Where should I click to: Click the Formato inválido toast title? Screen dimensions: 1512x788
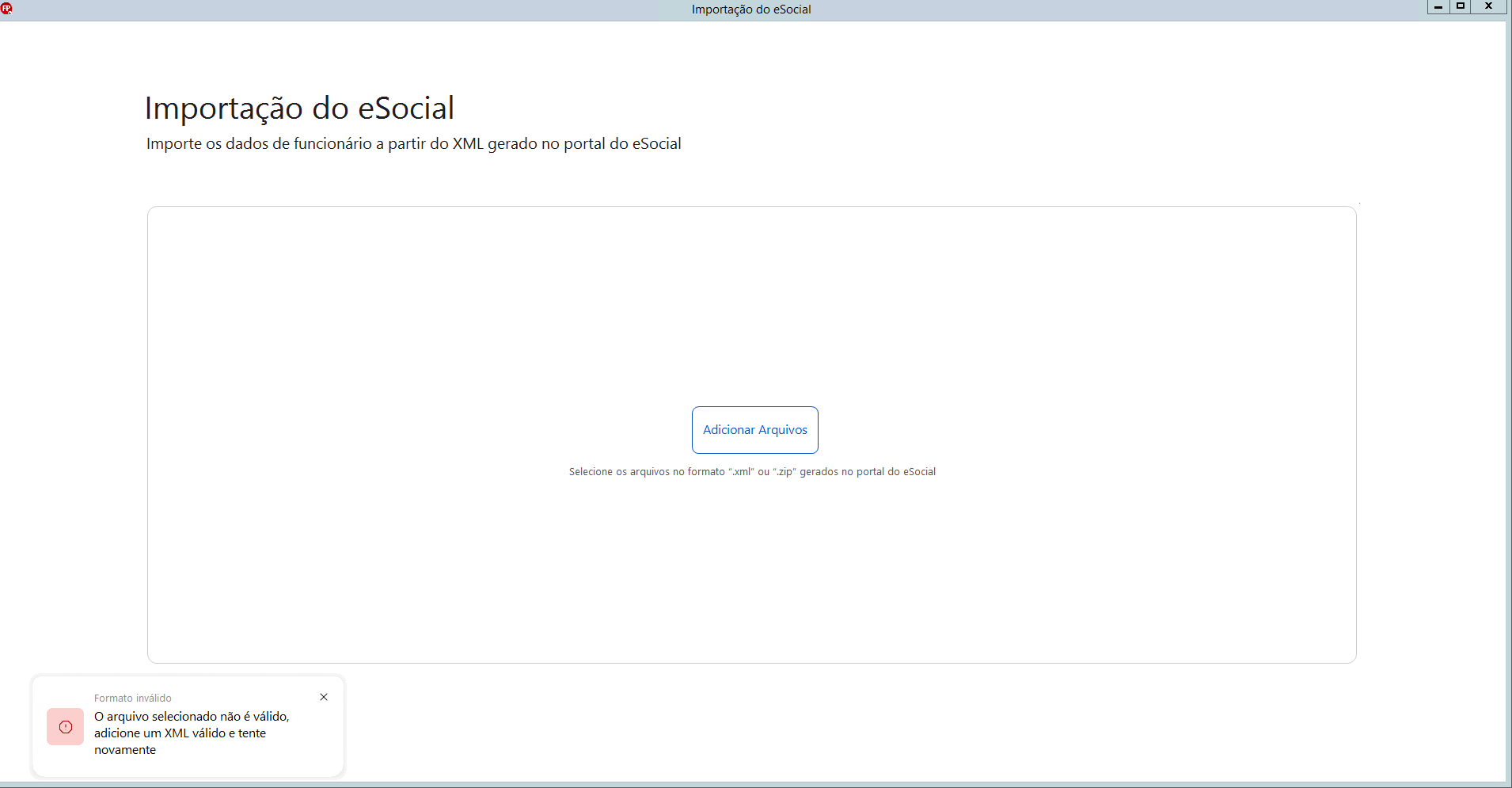coord(133,698)
